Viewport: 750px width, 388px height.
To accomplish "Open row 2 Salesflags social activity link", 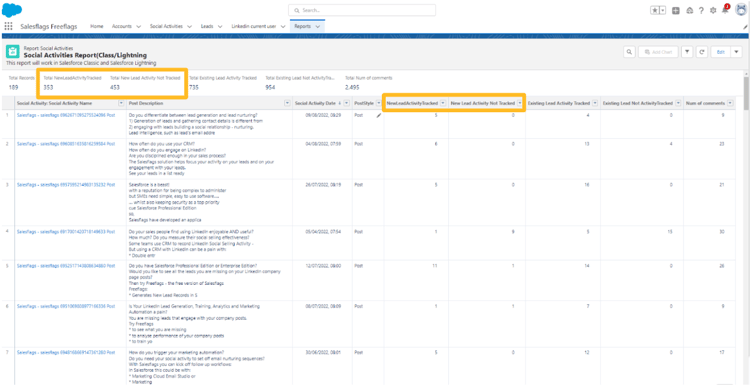I will 66,144.
